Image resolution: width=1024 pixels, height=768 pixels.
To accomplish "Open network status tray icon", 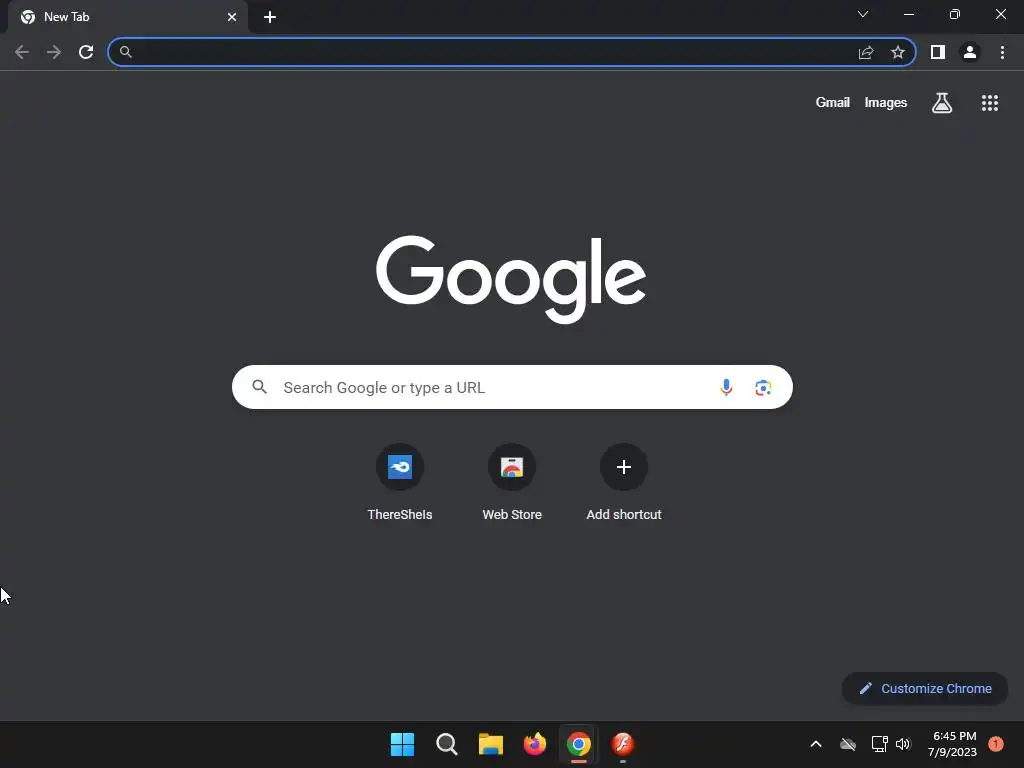I will pos(879,744).
